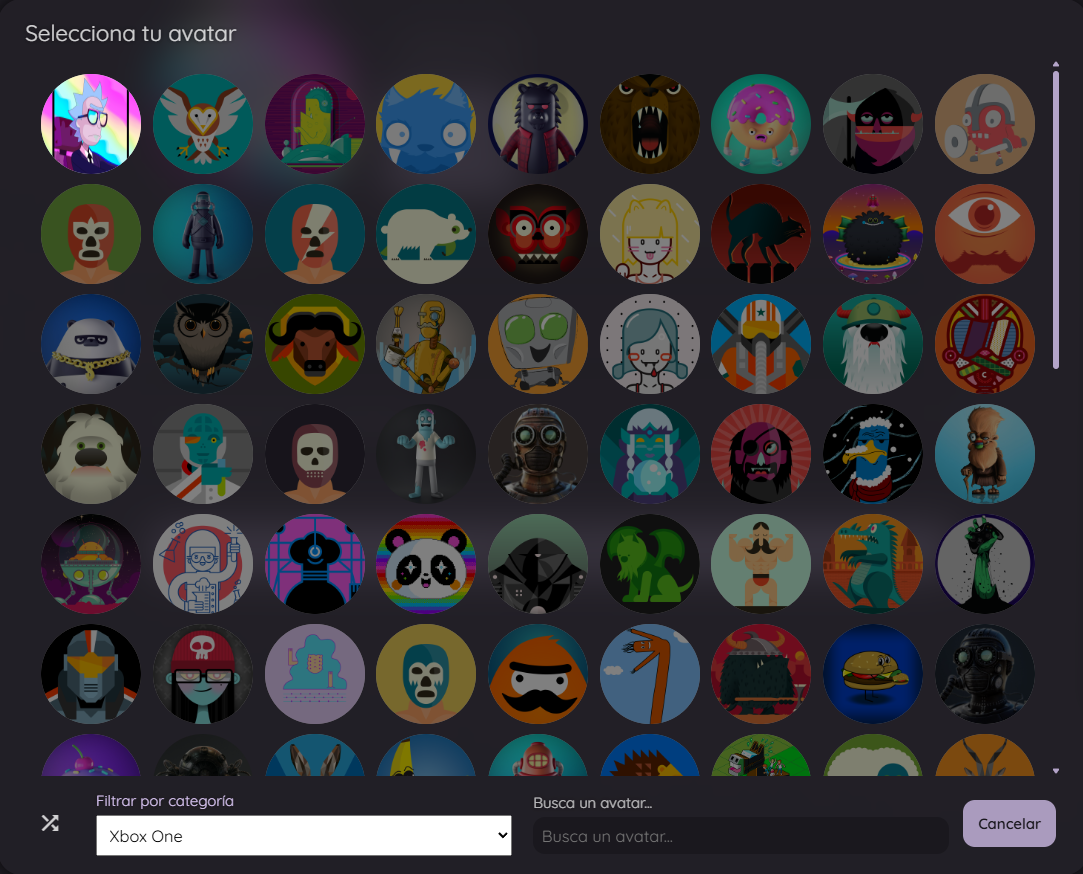1083x874 pixels.
Task: Choose the roaring bear avatar
Action: pyautogui.click(x=650, y=124)
